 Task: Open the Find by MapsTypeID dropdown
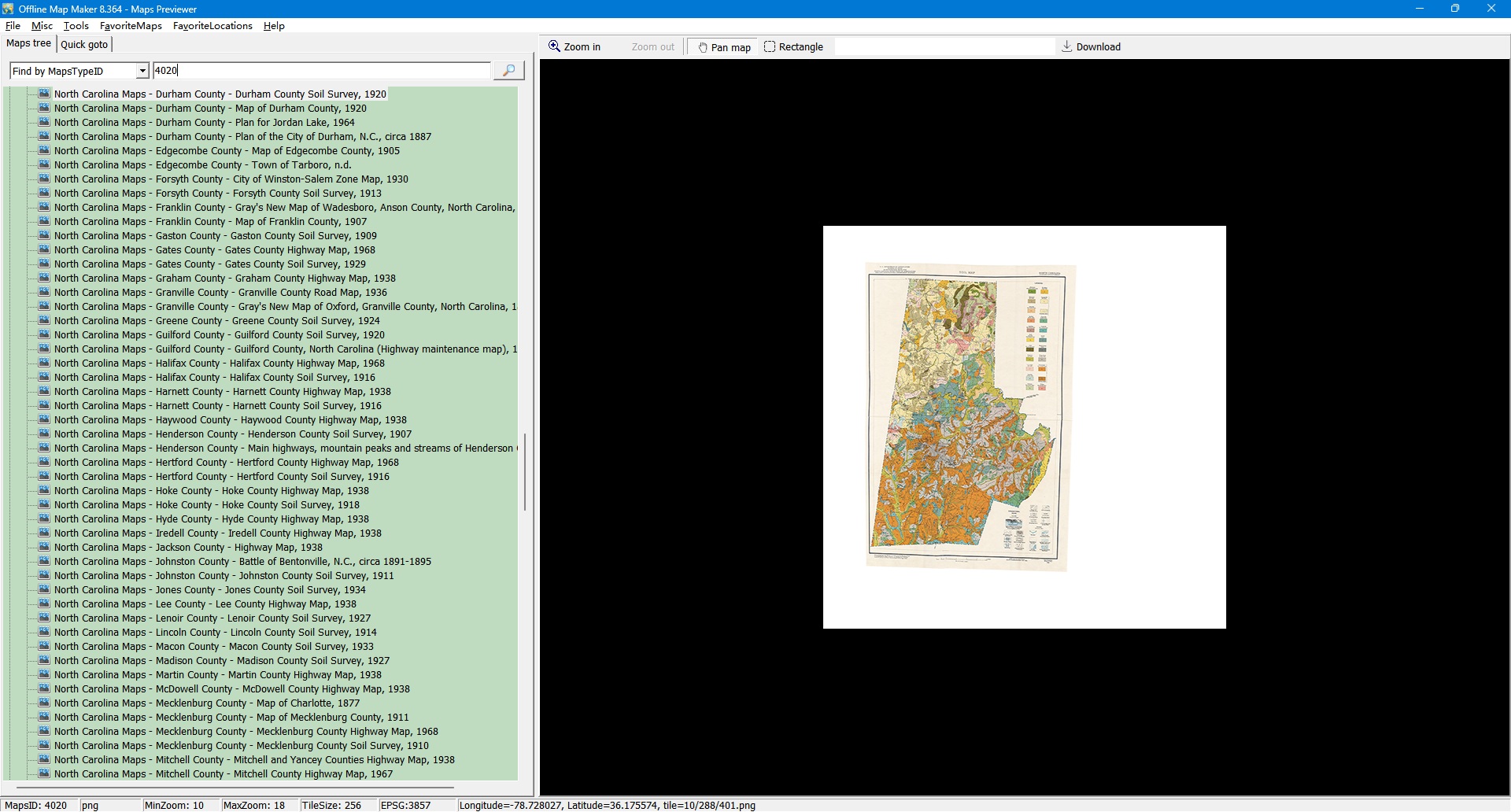click(142, 72)
